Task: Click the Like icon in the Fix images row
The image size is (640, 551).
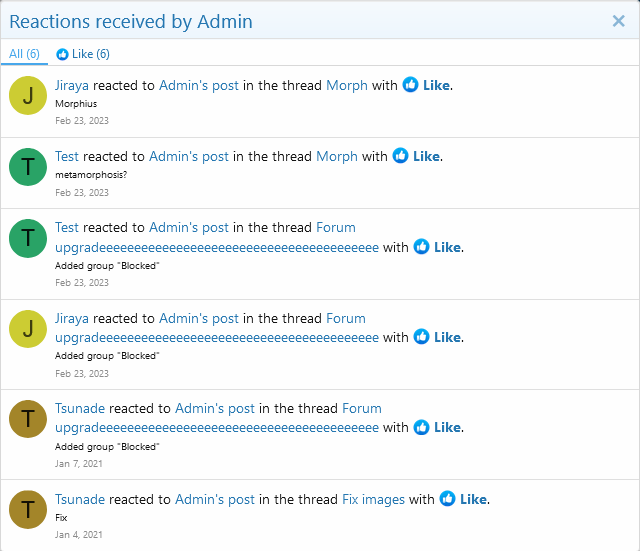Action: [x=448, y=499]
